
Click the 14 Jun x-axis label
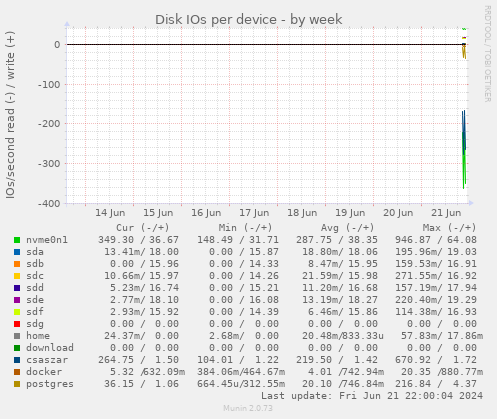click(110, 213)
